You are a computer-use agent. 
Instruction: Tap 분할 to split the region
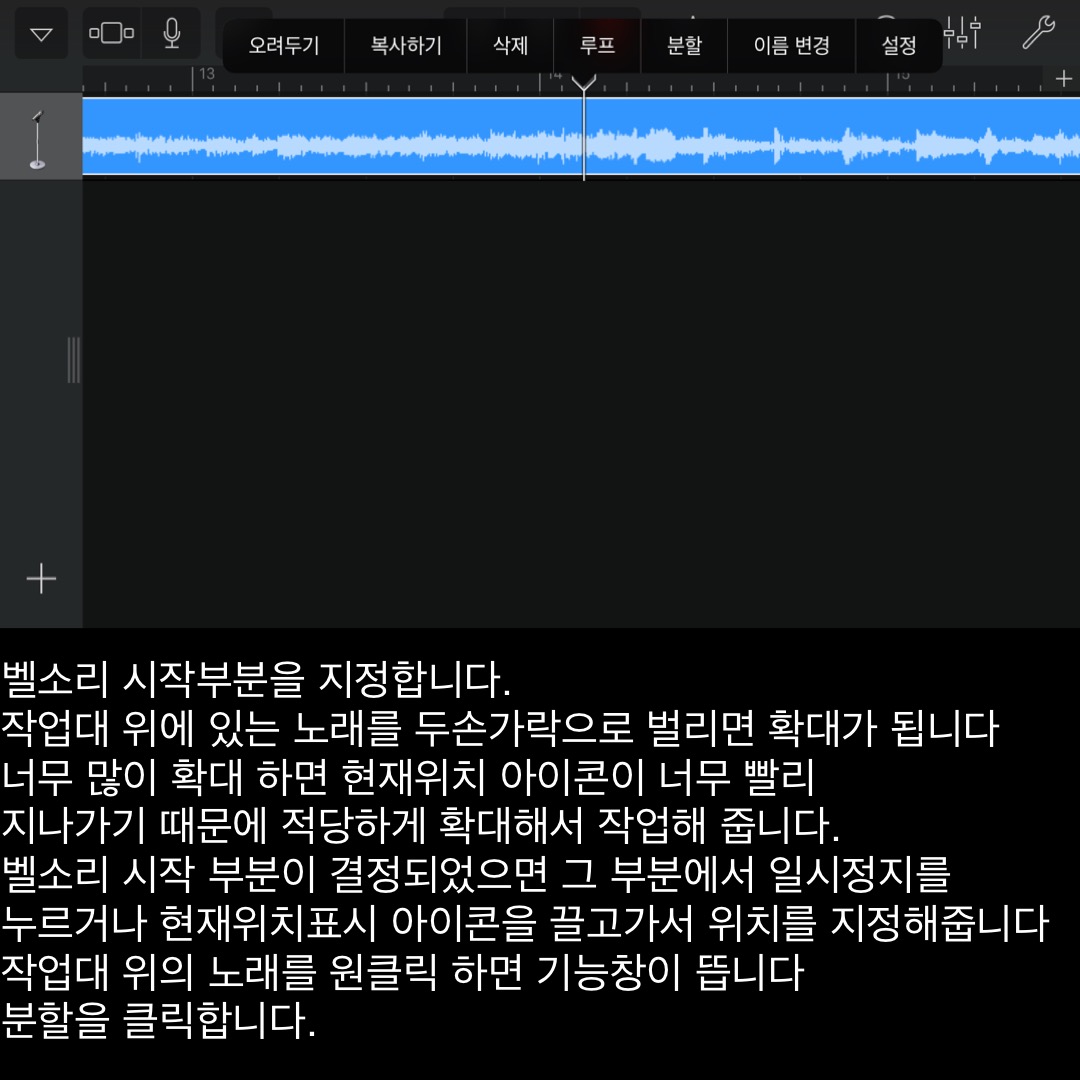pyautogui.click(x=685, y=46)
